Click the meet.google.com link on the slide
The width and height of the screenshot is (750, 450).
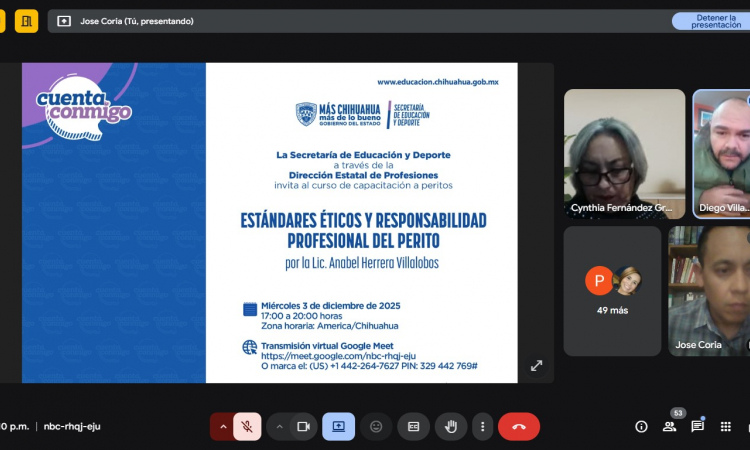click(338, 355)
